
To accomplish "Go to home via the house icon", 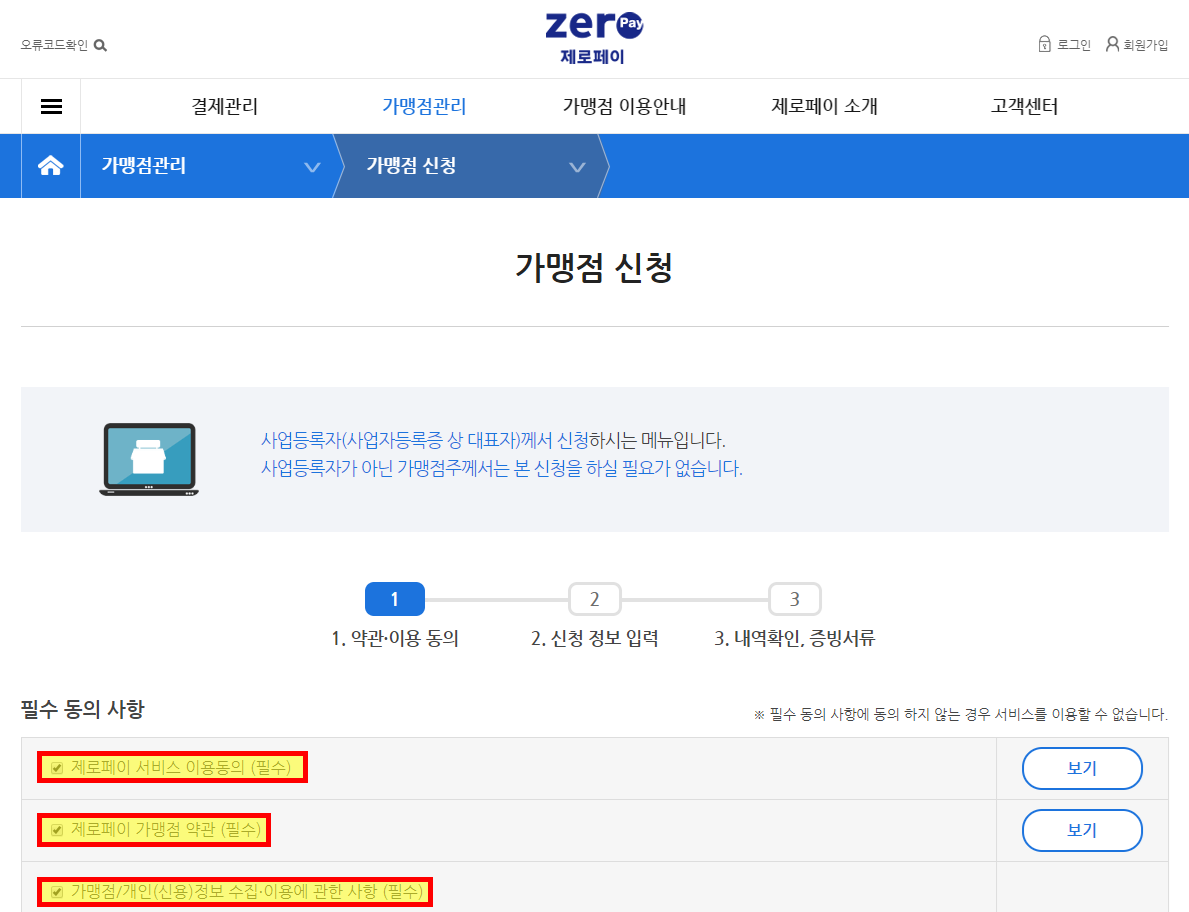I will [51, 165].
